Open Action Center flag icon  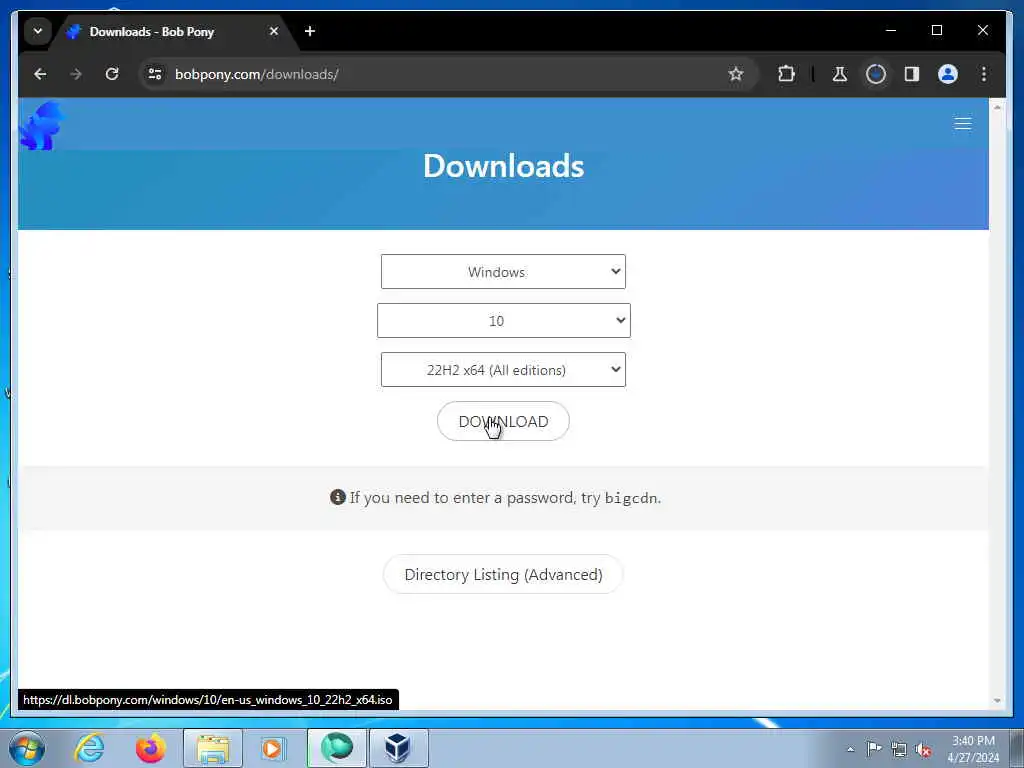[874, 748]
